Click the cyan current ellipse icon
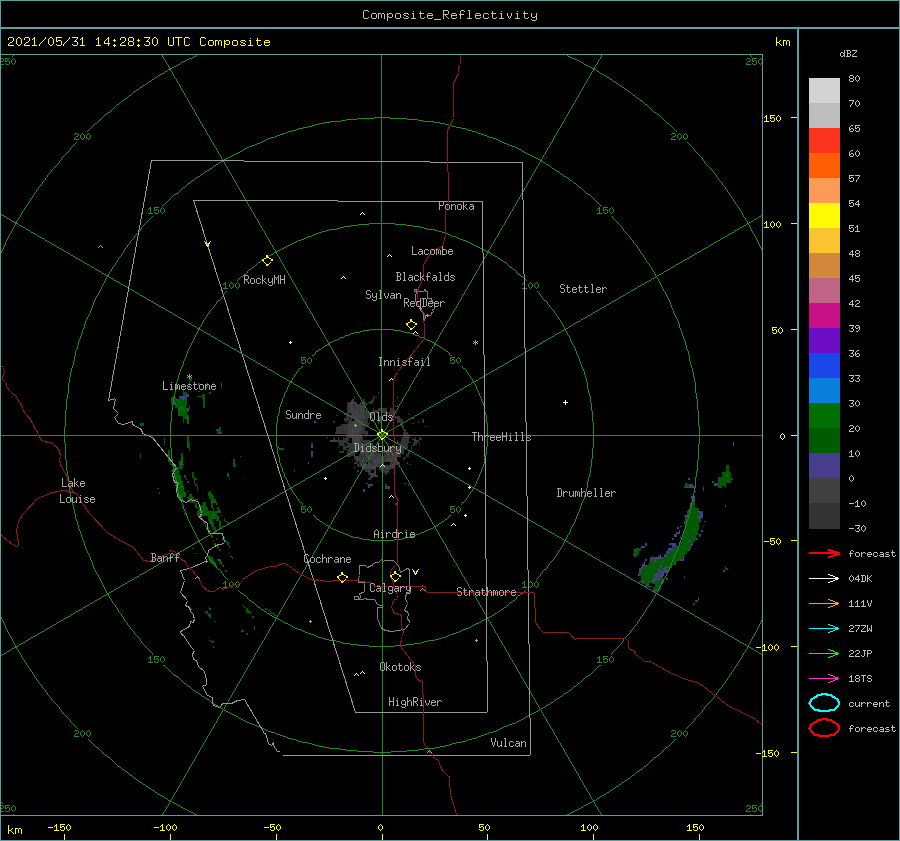Viewport: 900px width, 841px height. click(x=824, y=703)
